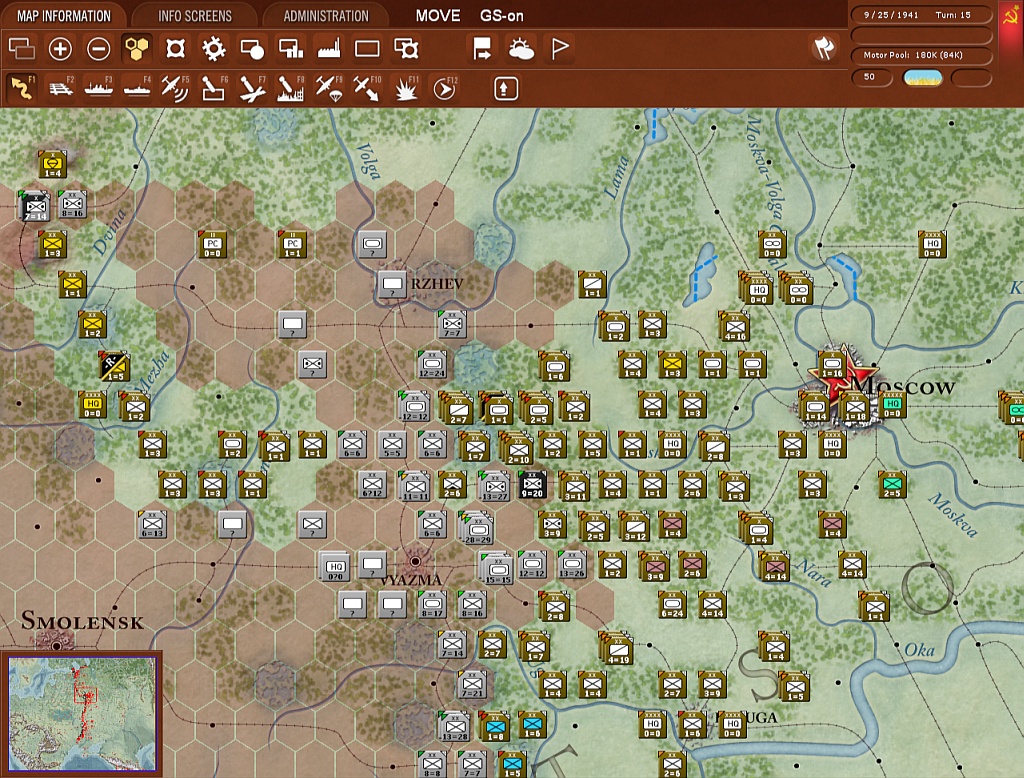Select the yellow 1=4 unit in the northwest
Image resolution: width=1024 pixels, height=778 pixels.
(x=52, y=165)
